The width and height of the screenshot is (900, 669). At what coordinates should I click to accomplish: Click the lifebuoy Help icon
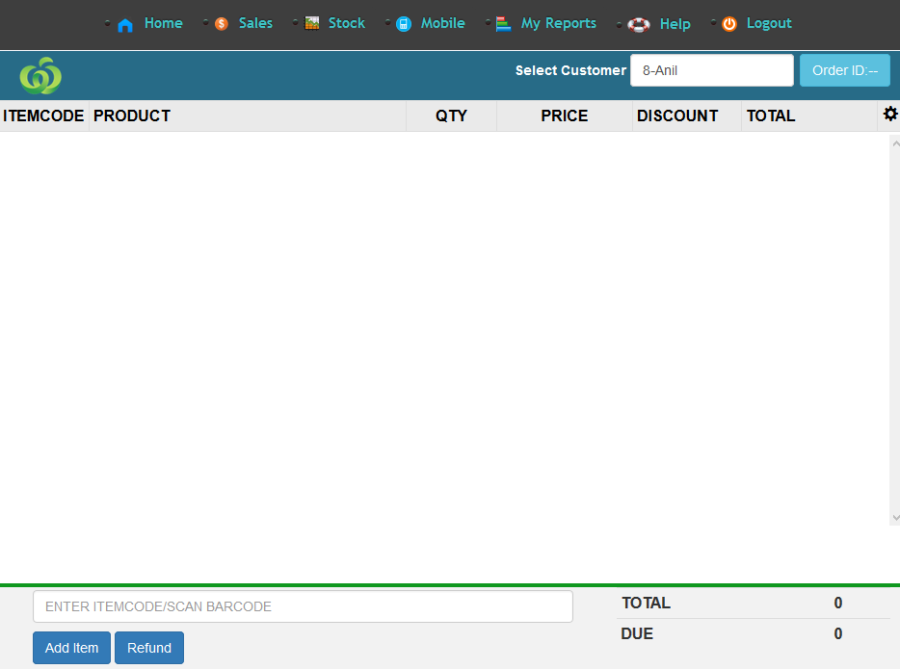click(639, 25)
